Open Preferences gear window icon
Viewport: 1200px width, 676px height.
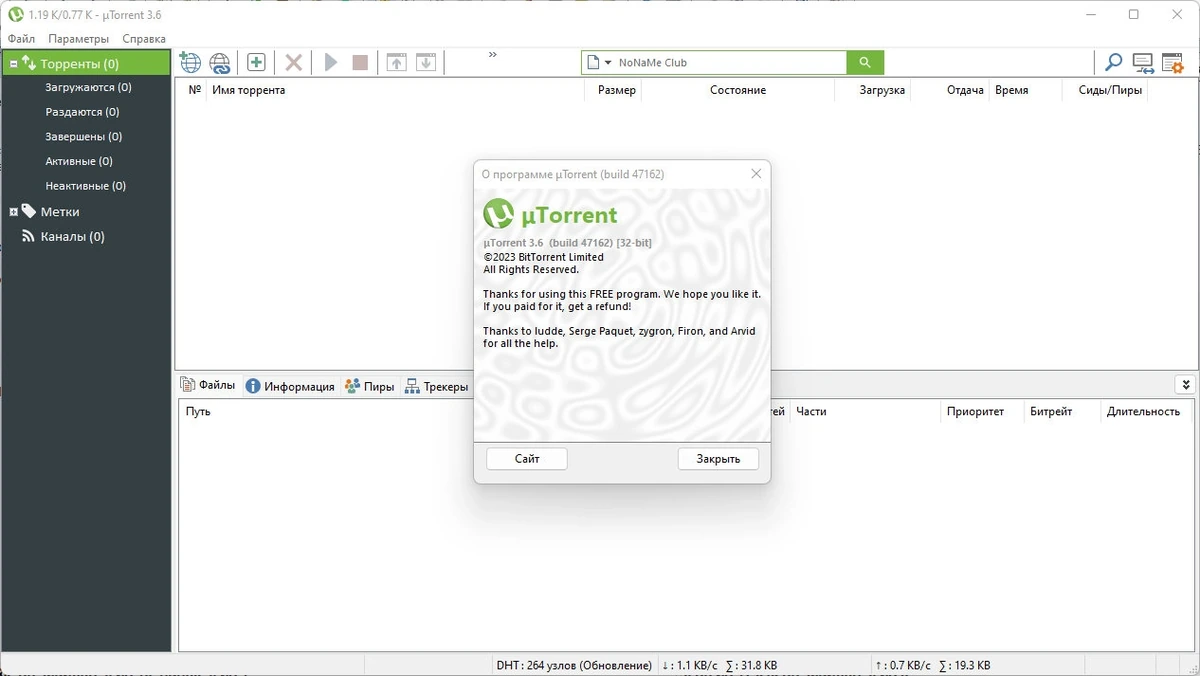1172,63
